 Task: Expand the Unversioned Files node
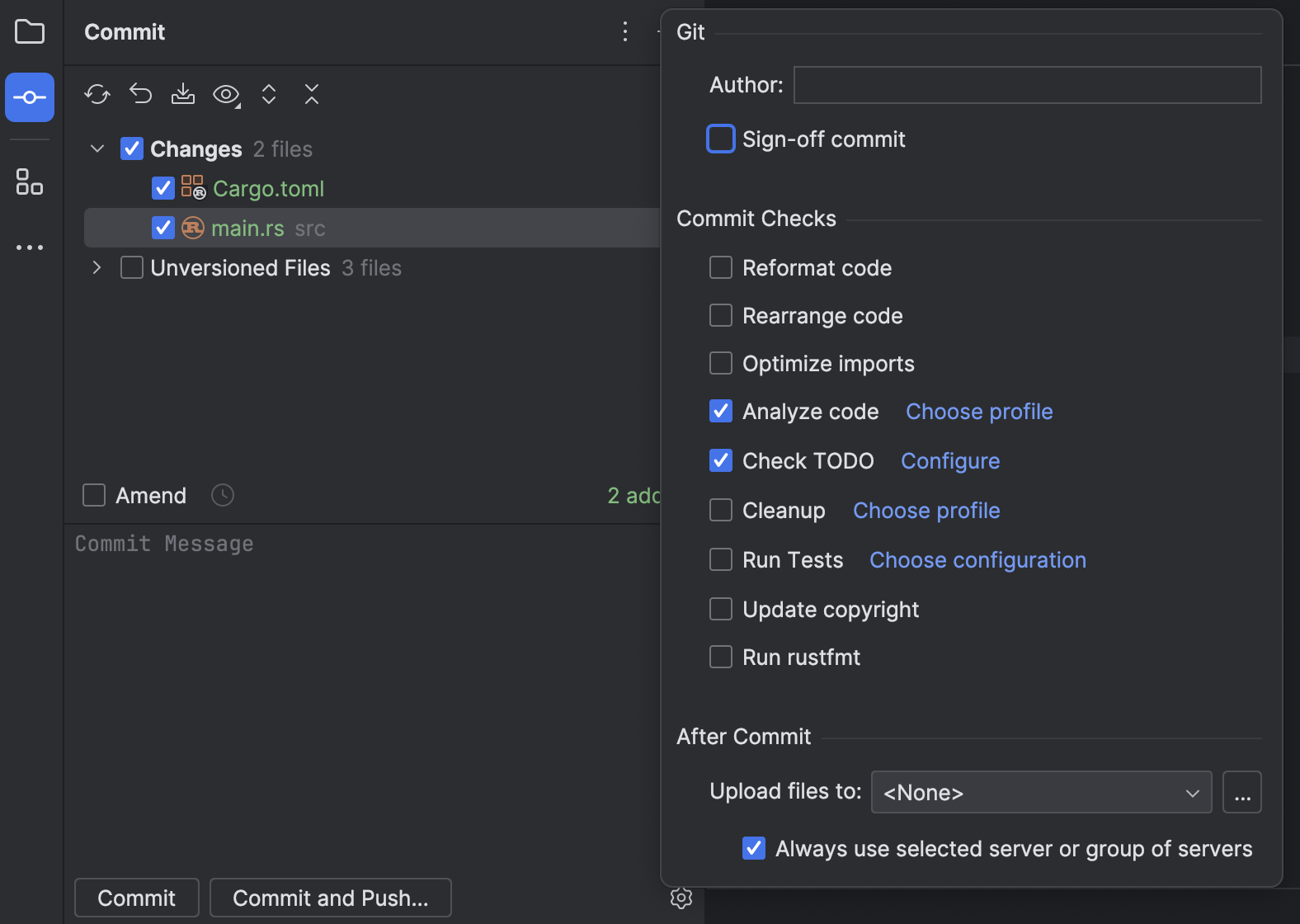point(97,268)
